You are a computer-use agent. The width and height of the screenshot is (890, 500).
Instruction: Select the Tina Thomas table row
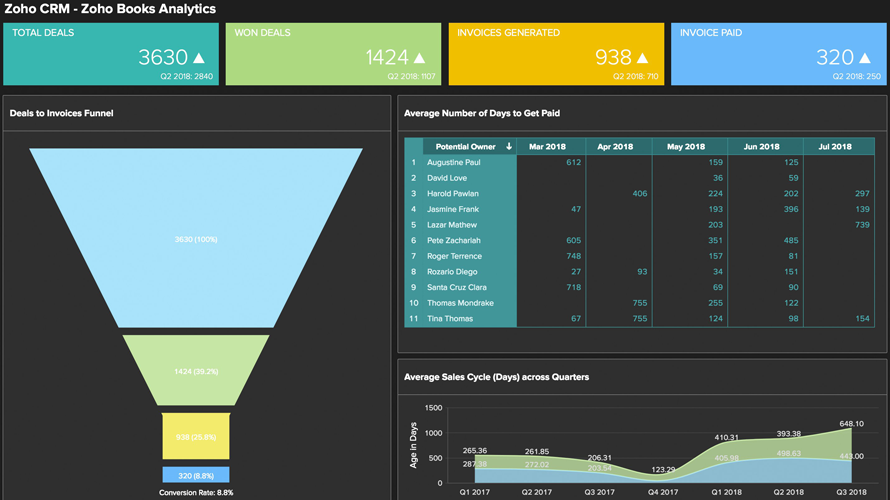click(x=449, y=319)
